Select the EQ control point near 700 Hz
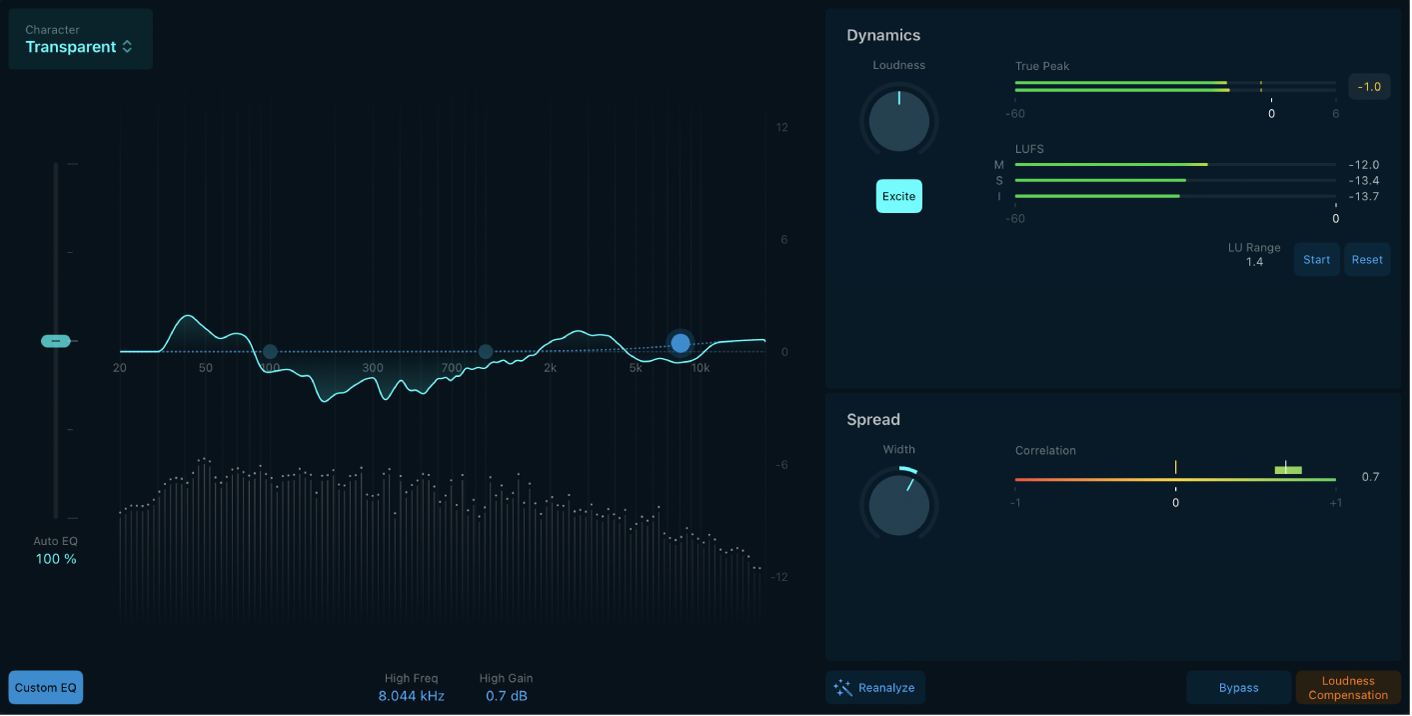Screen dimensions: 1412x716 (x=485, y=351)
